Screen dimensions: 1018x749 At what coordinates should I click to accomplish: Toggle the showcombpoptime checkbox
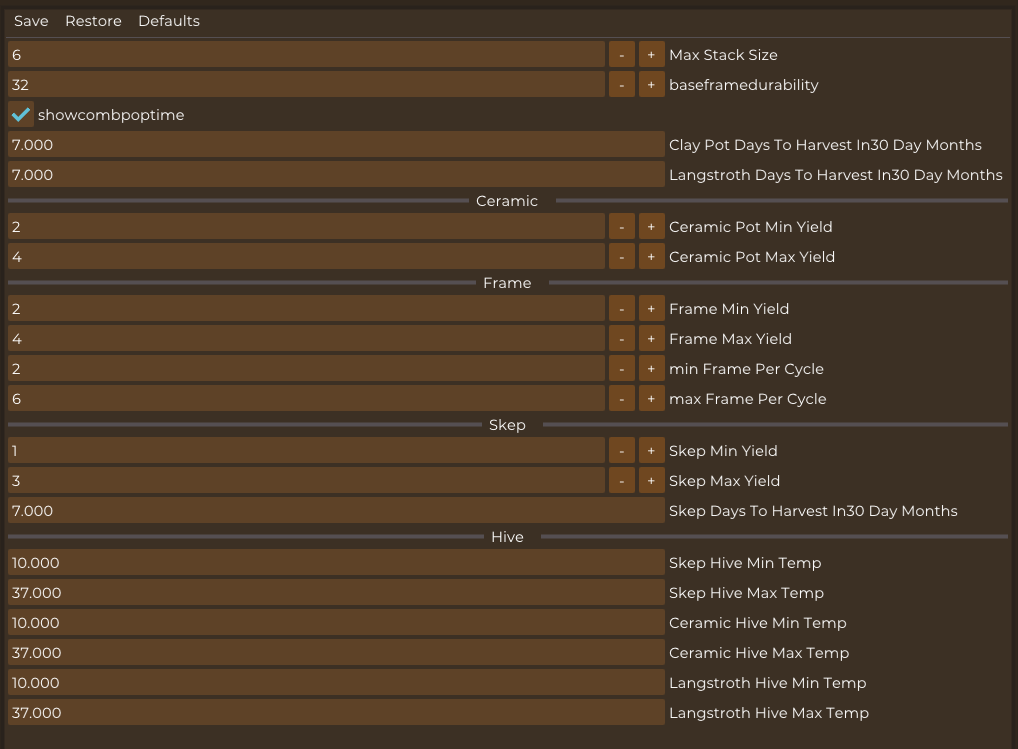[x=21, y=115]
